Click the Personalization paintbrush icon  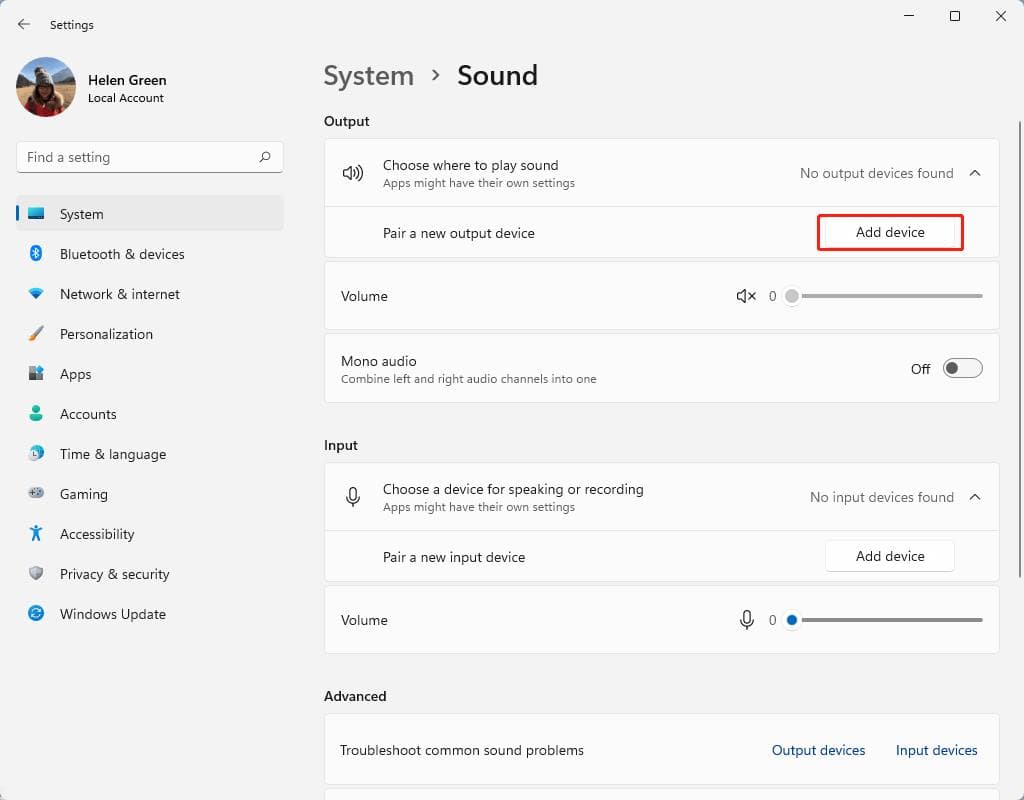click(36, 334)
